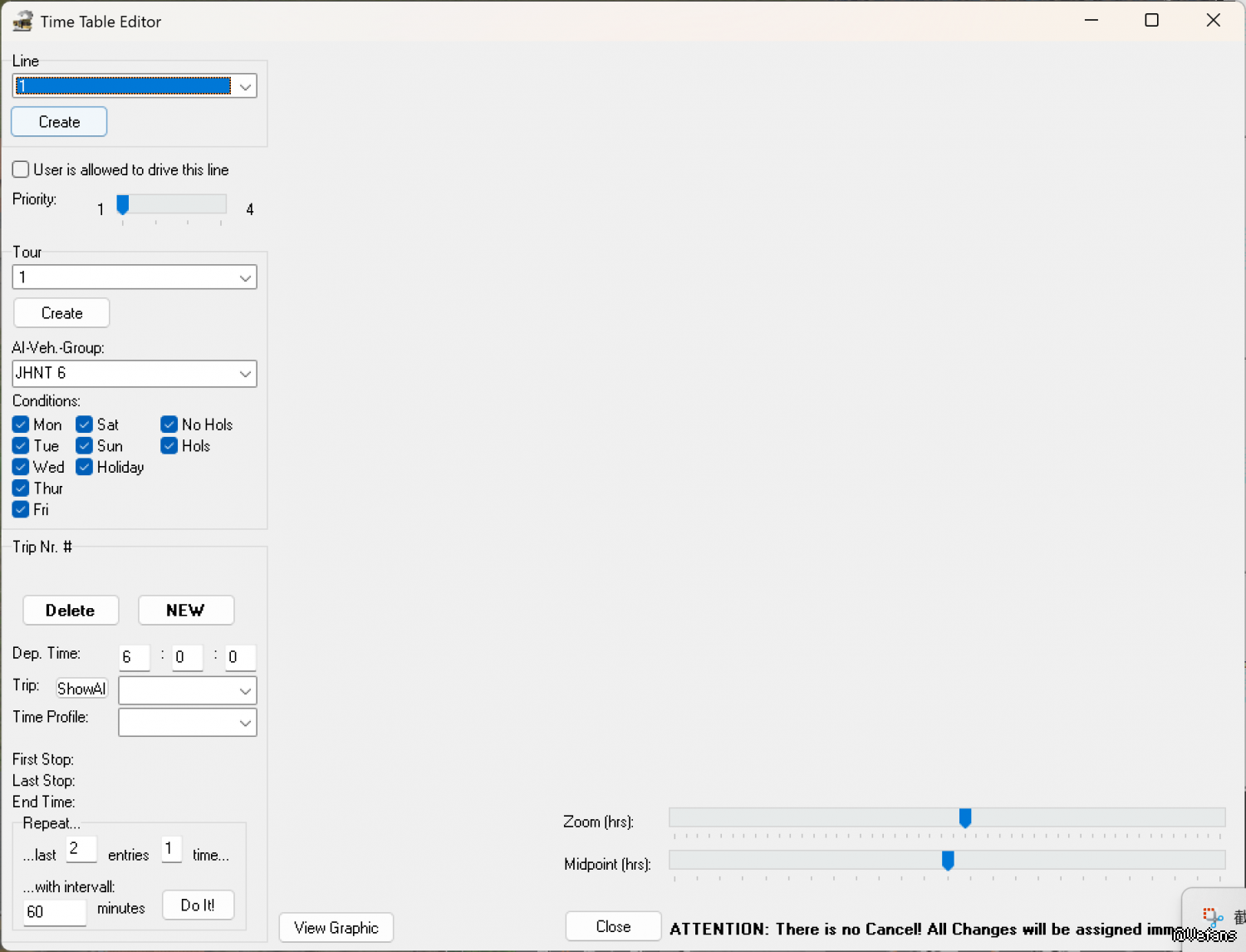This screenshot has height=952, width=1246.
Task: Toggle the Fri checkbox
Action: (21, 509)
